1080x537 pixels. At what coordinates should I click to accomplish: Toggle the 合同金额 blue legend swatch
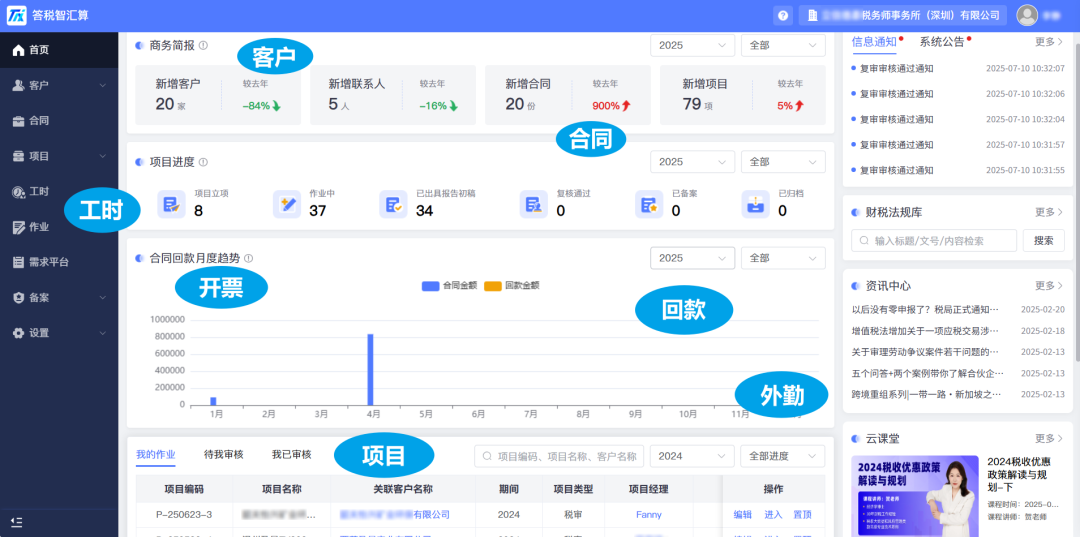coord(430,285)
